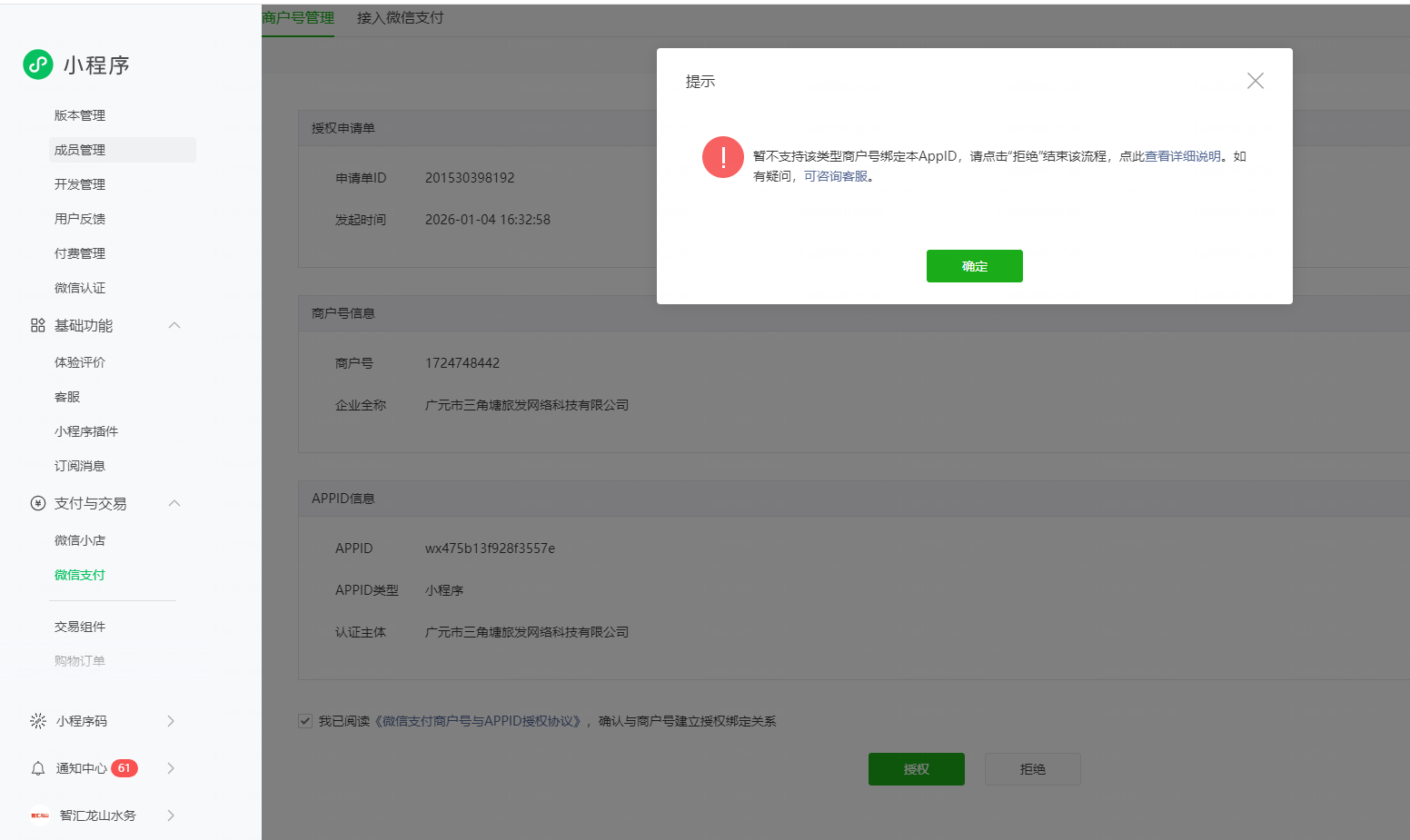This screenshot has width=1410, height=840.
Task: Collapse the 支付与交易 section chevron
Action: point(174,503)
